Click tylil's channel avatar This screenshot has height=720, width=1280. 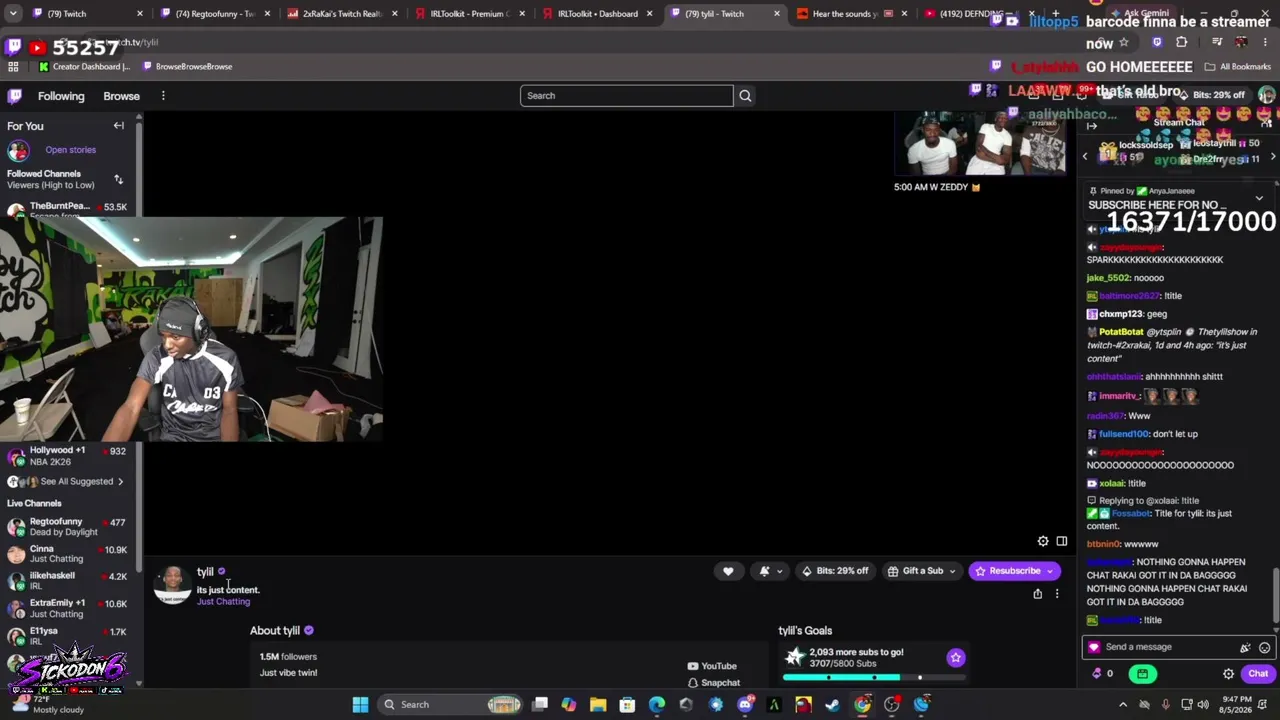[173, 585]
